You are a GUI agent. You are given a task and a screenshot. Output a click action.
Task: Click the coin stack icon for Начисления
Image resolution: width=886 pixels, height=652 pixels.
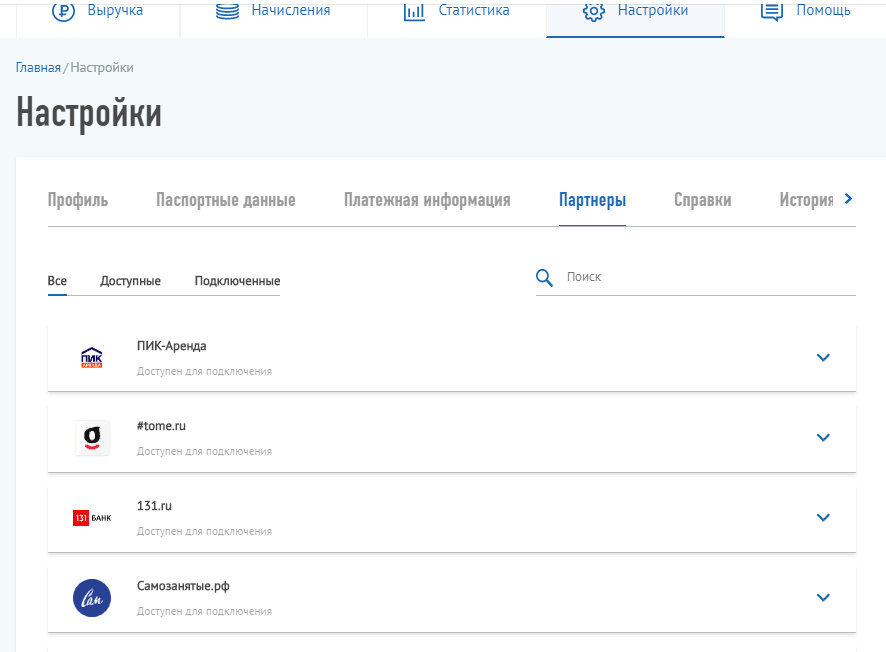[227, 11]
